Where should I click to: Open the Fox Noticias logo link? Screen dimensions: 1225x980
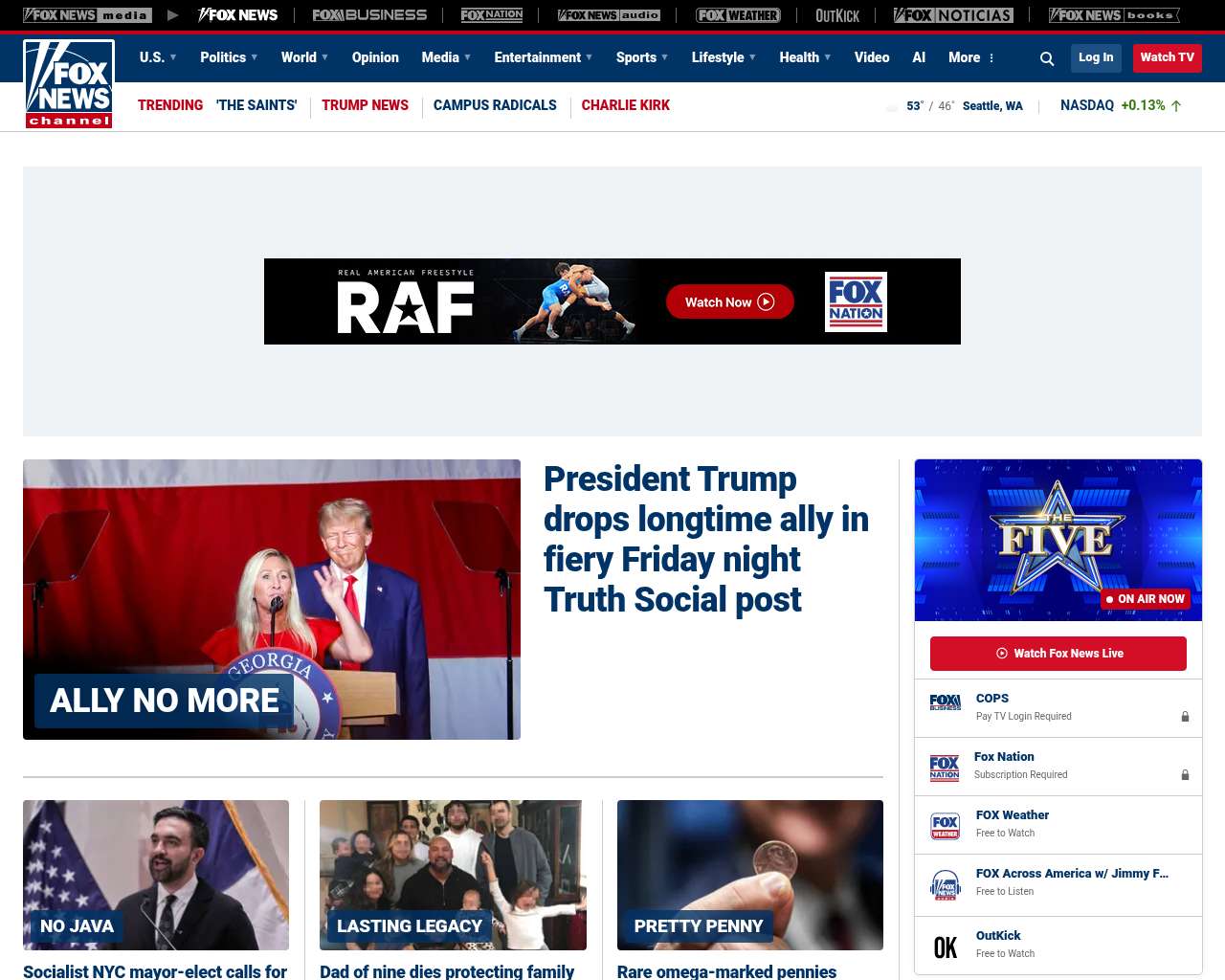(x=953, y=15)
